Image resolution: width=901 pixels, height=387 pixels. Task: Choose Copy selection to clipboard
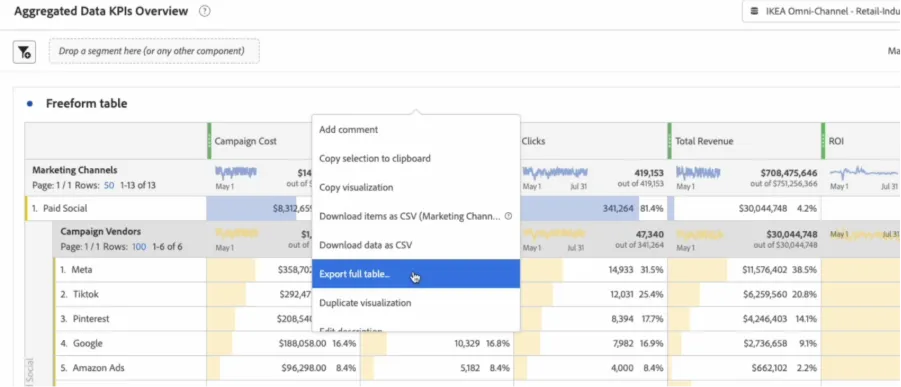coord(416,158)
